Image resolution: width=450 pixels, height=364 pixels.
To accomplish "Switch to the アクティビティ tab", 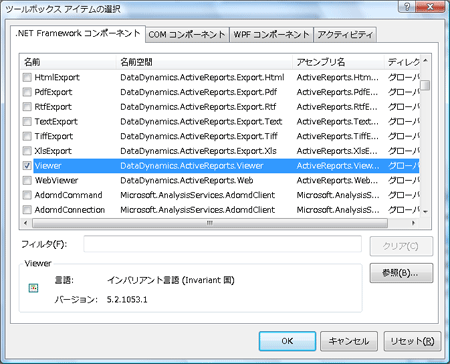I will tap(345, 35).
